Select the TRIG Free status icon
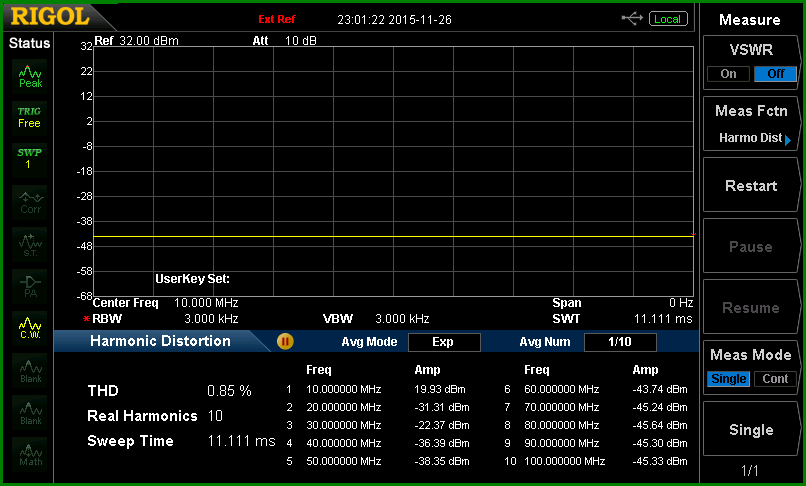Screen dimensions: 806x486 (30, 118)
